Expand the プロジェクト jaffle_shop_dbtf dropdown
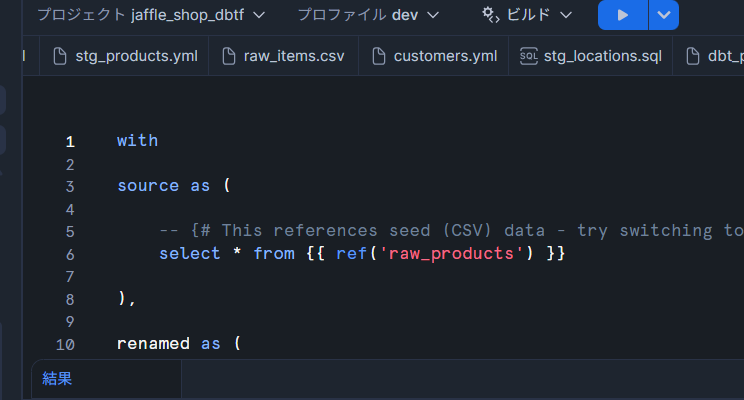 [151, 15]
